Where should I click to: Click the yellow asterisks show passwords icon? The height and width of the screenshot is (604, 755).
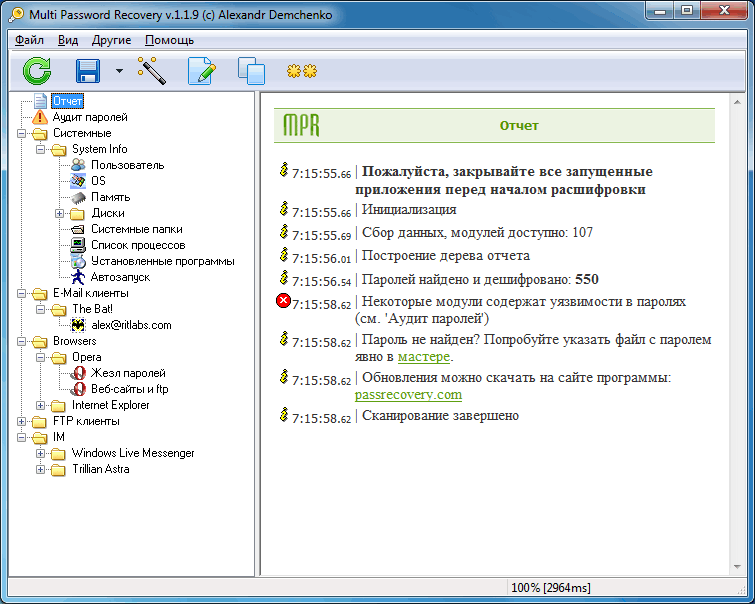(x=302, y=71)
